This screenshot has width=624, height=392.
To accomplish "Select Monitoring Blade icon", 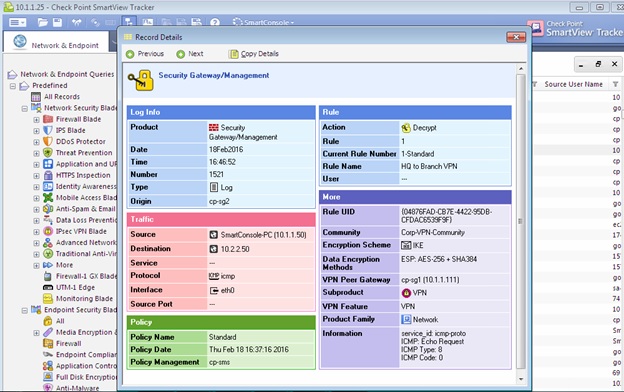I will tap(48, 298).
